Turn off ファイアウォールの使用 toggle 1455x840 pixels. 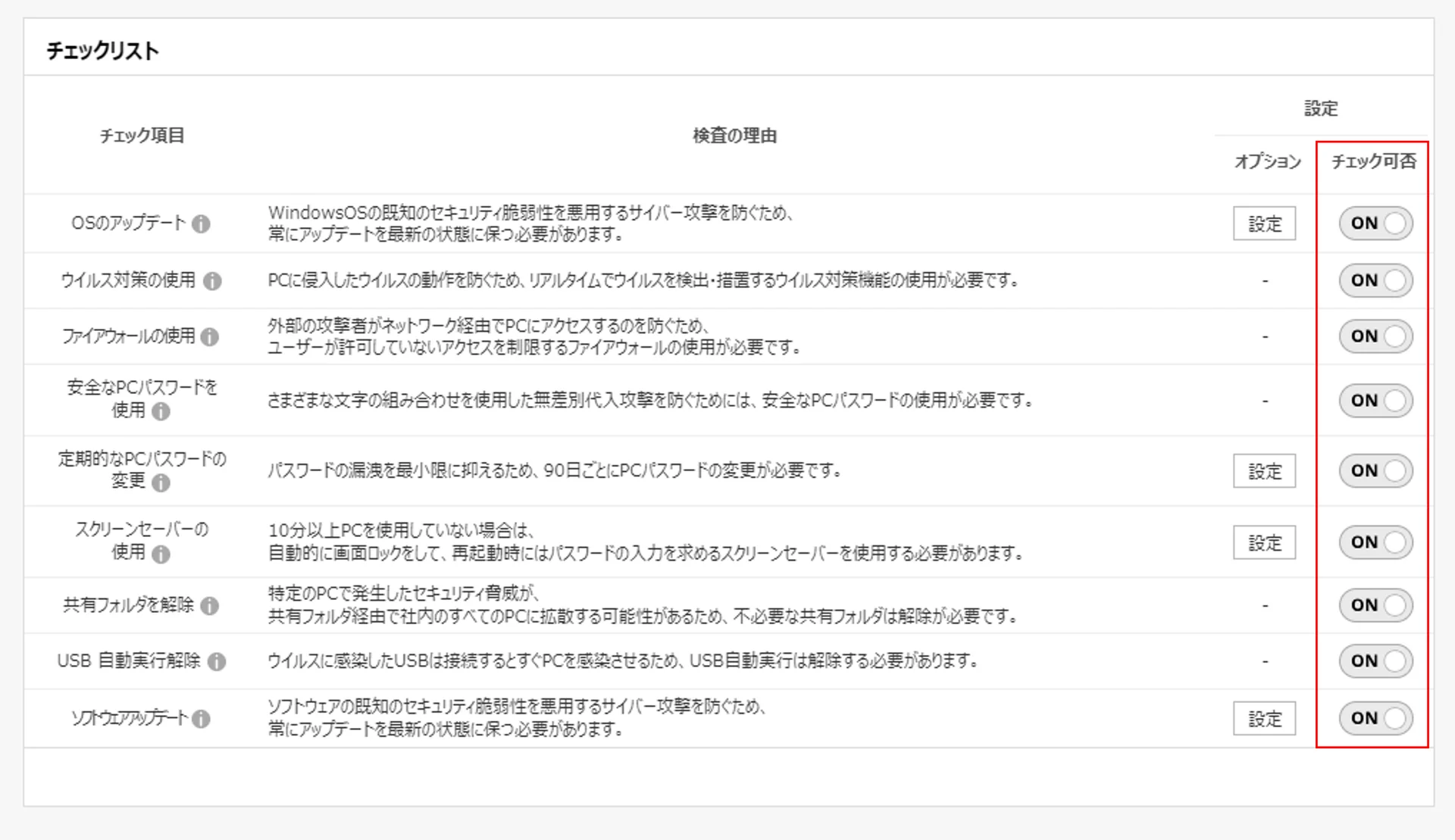(1375, 336)
